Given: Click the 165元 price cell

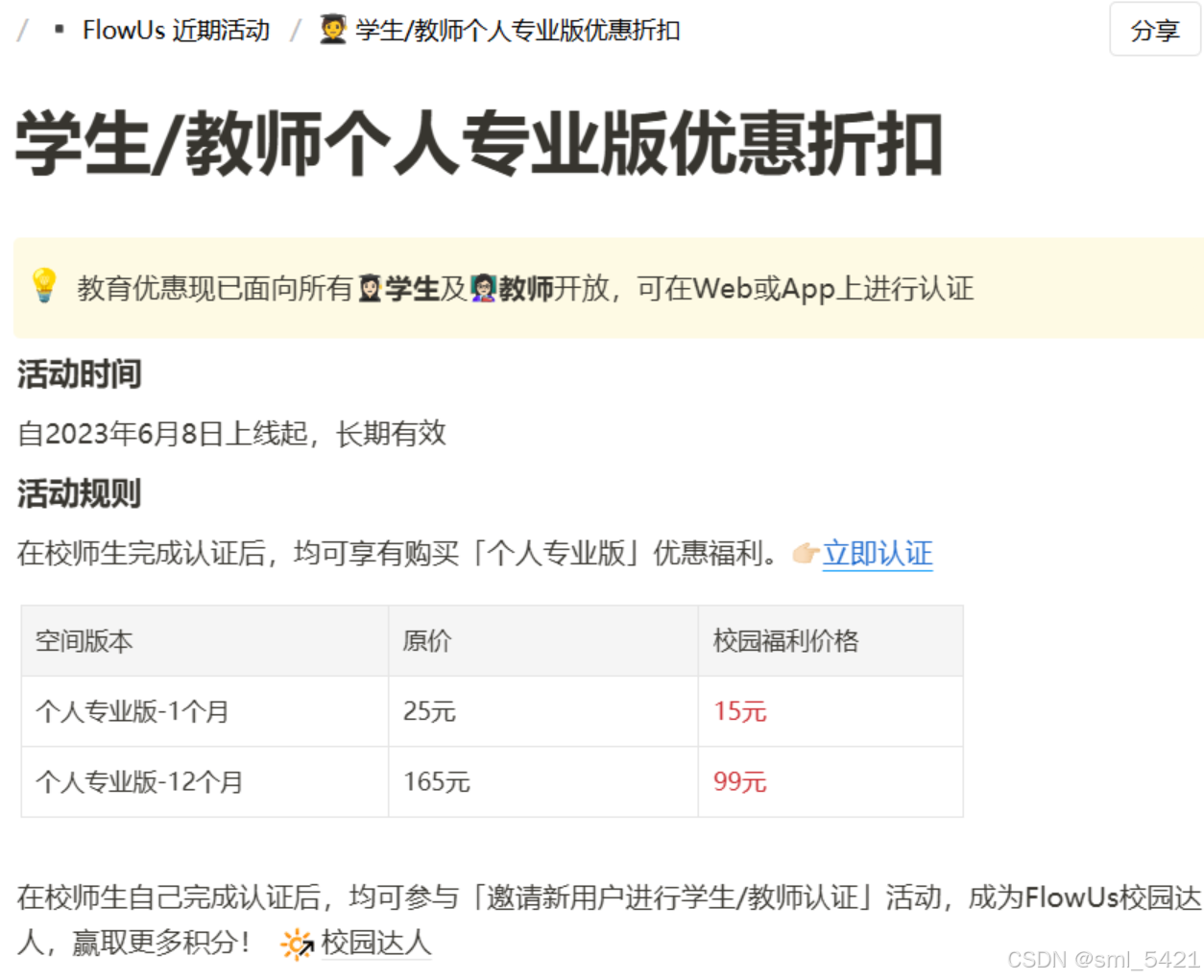Looking at the screenshot, I should pos(543,782).
